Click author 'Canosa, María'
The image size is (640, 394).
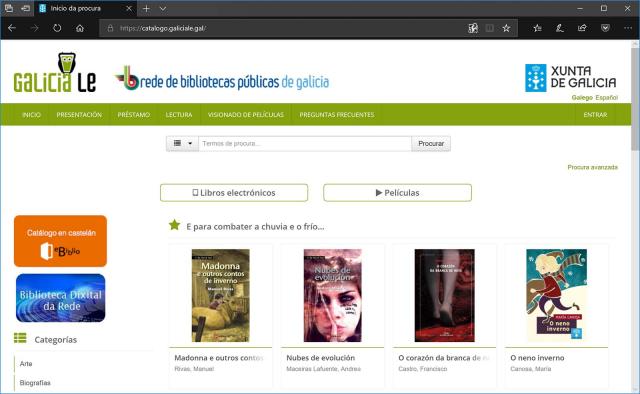531,369
